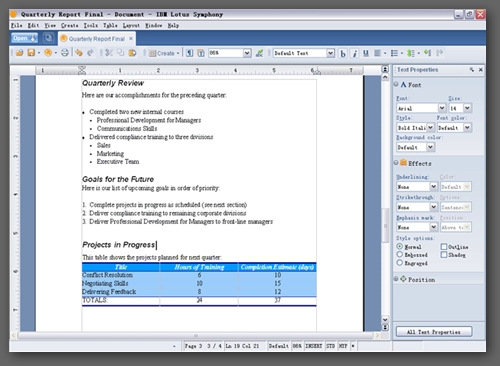This screenshot has width=500, height=366.
Task: Close the Quarterly Report Final tab
Action: 131,39
